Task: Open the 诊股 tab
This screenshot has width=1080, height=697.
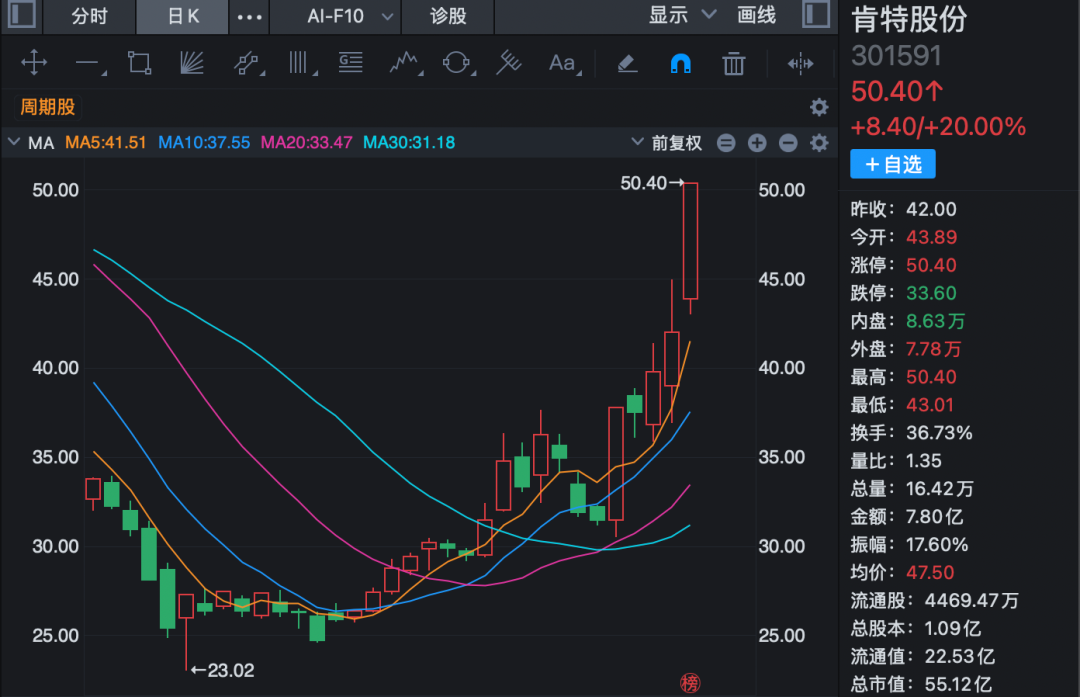Action: click(448, 16)
